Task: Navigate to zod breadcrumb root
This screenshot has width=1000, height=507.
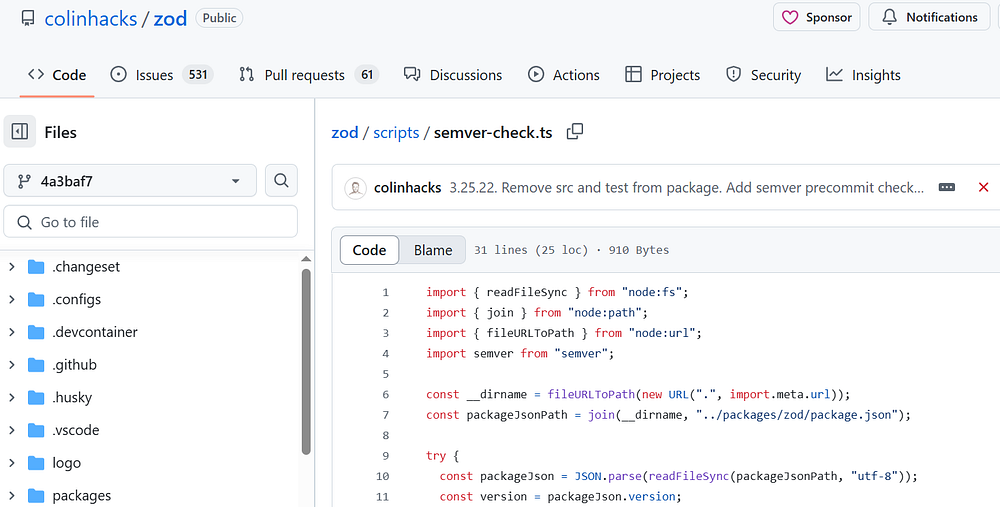Action: pos(344,132)
